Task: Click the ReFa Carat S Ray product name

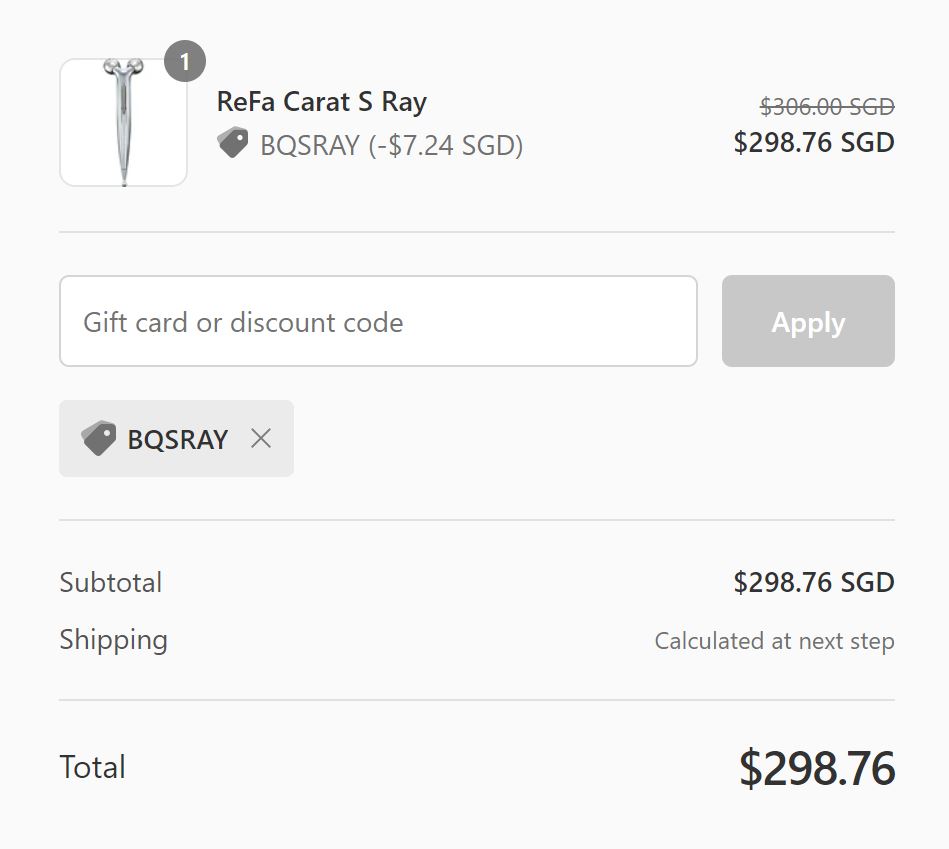Action: coord(321,102)
